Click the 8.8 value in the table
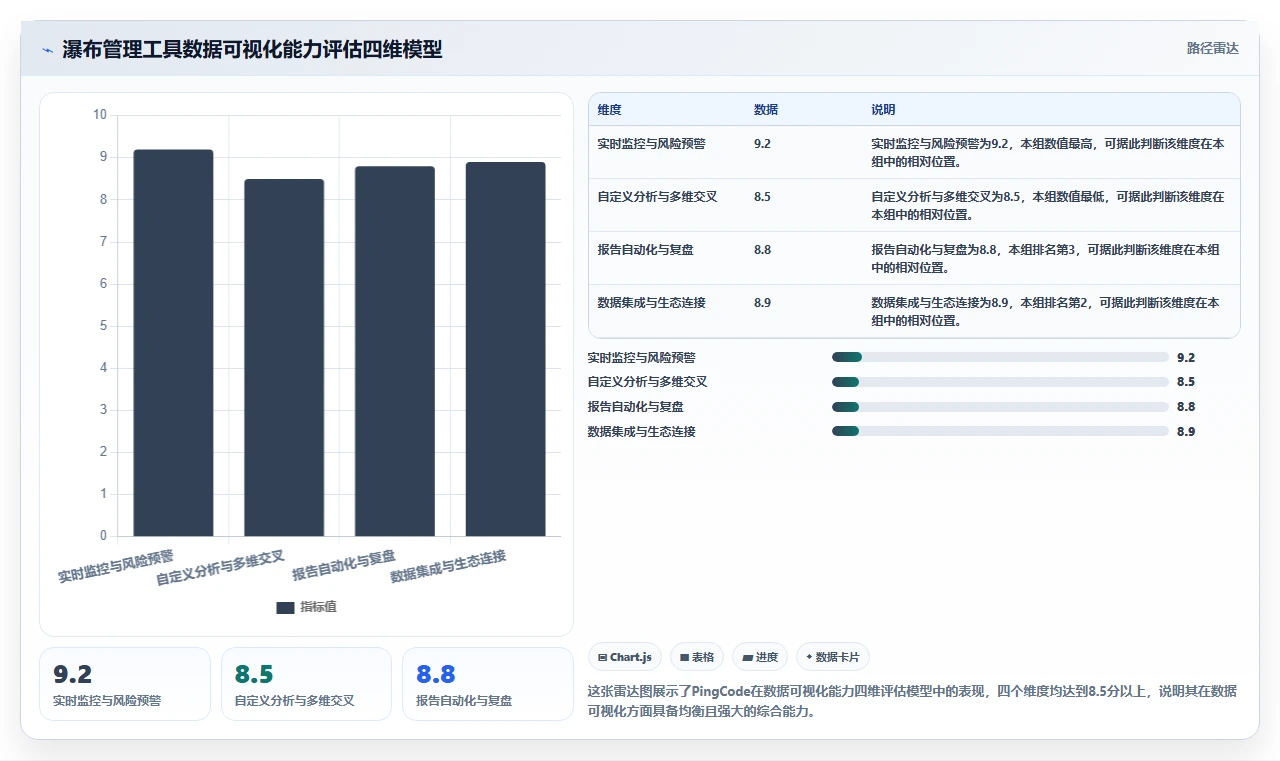 (762, 250)
